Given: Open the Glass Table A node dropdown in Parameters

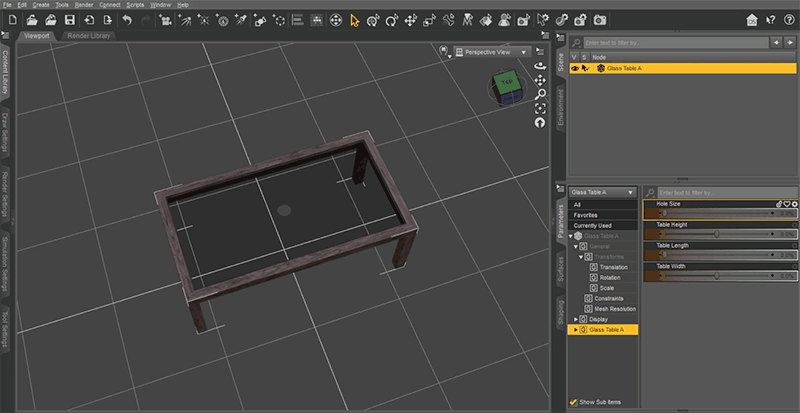Looking at the screenshot, I should 603,192.
